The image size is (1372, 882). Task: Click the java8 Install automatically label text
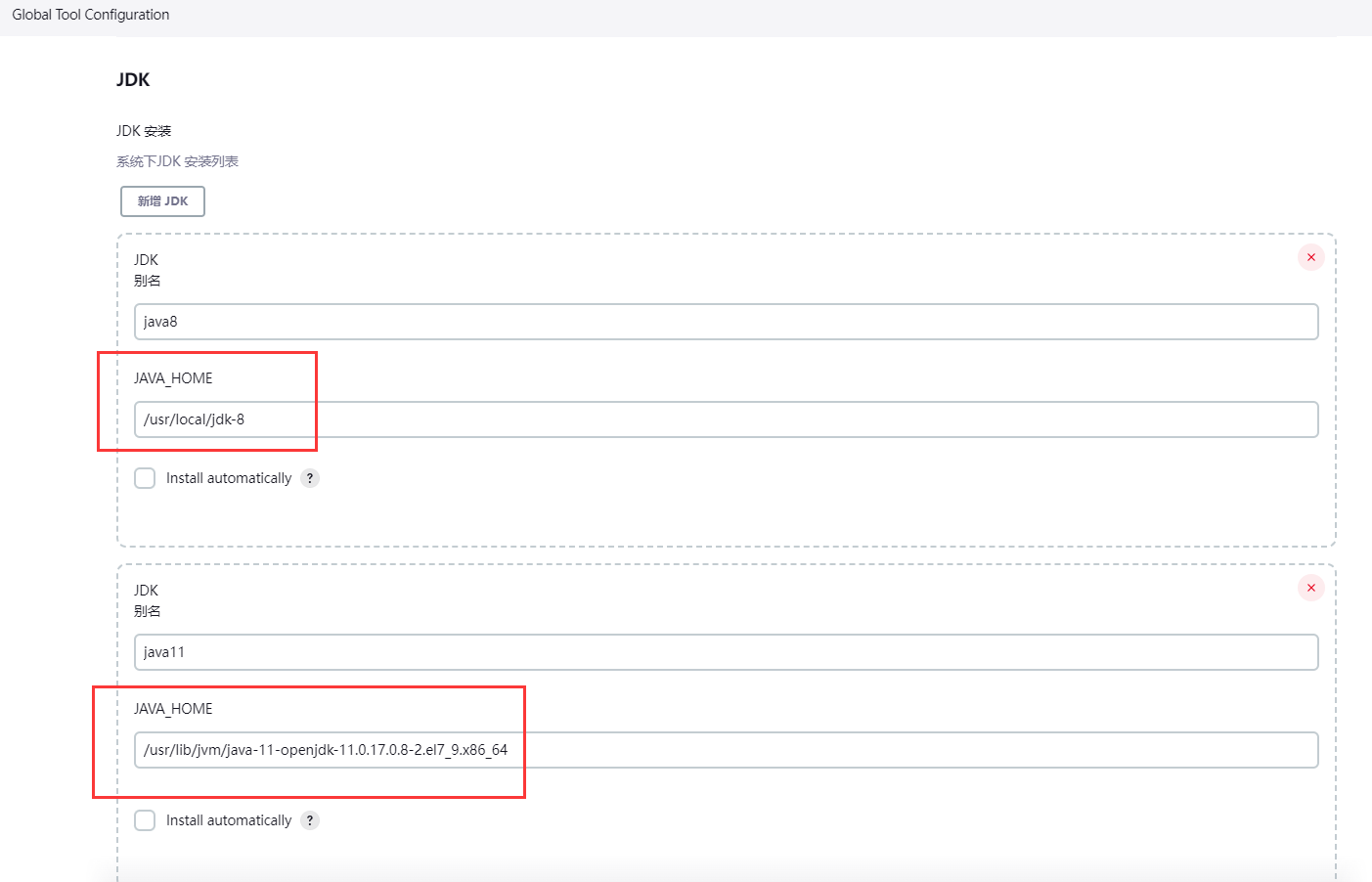pos(229,478)
